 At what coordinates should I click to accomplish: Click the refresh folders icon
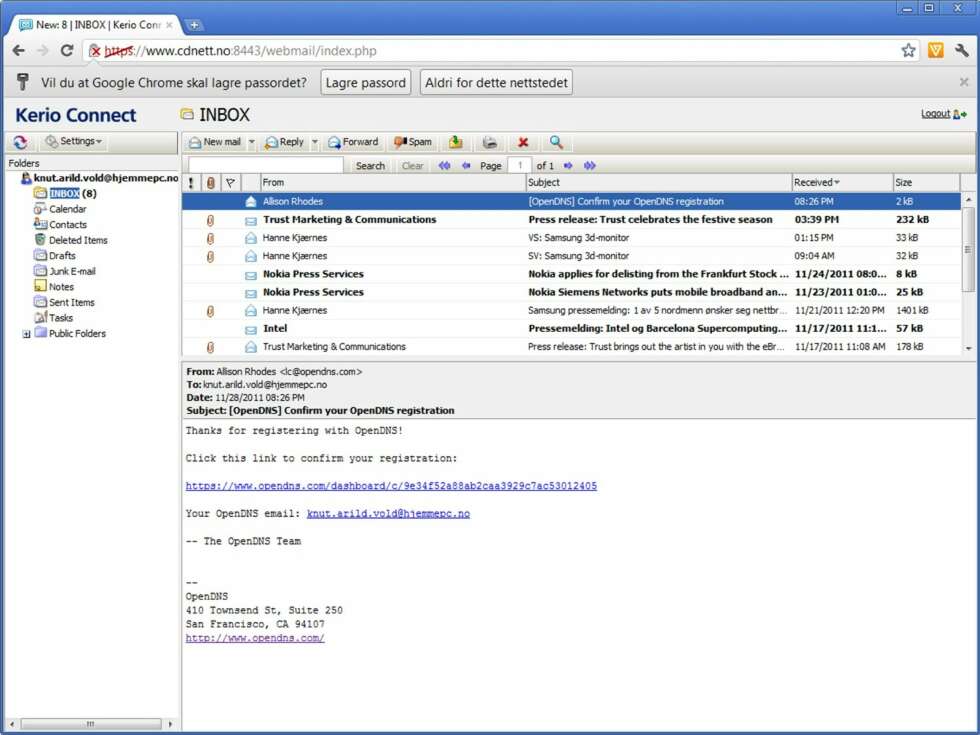[x=21, y=142]
